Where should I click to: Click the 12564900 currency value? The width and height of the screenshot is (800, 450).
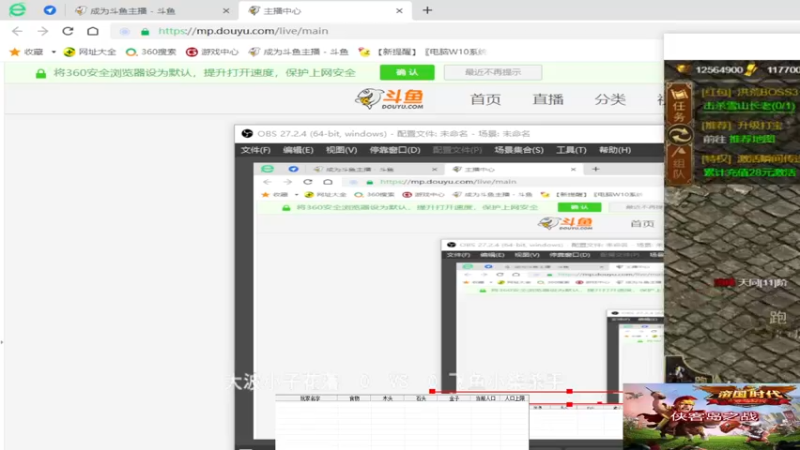tap(719, 70)
